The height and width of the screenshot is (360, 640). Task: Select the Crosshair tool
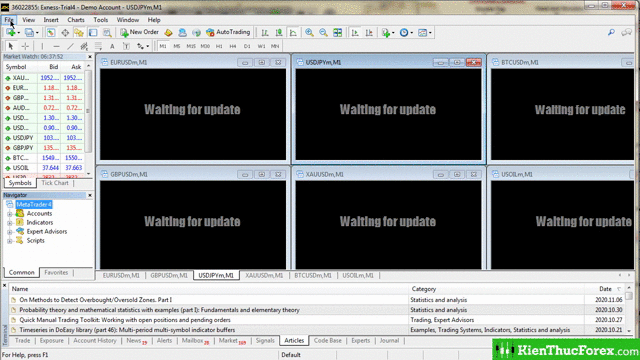click(x=25, y=46)
